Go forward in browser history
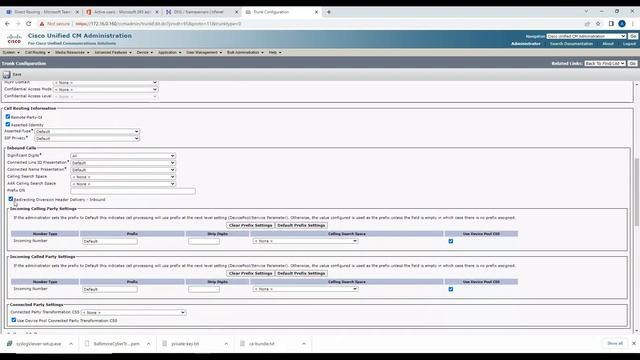 [18, 24]
